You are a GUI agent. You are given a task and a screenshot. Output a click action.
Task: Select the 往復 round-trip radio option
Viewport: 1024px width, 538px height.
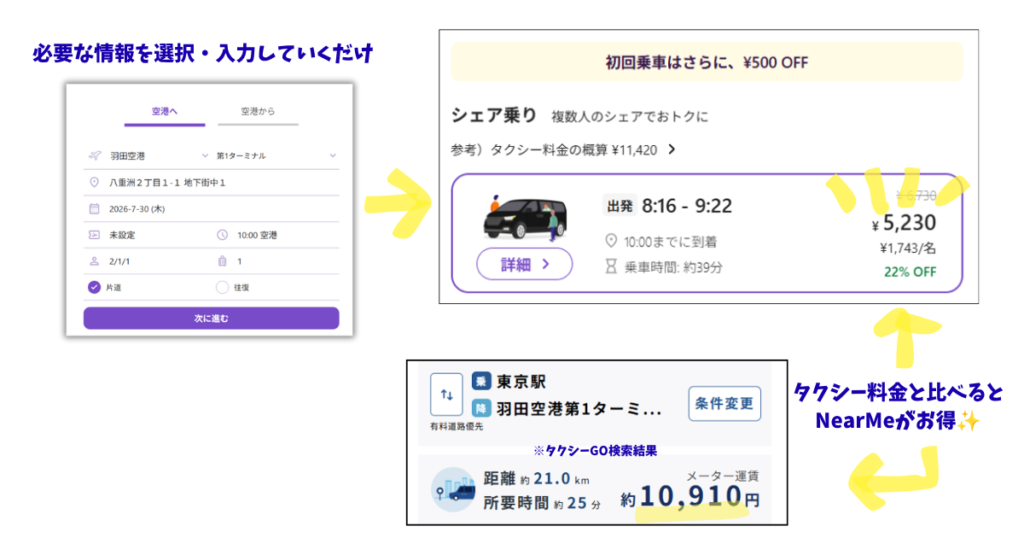point(222,287)
